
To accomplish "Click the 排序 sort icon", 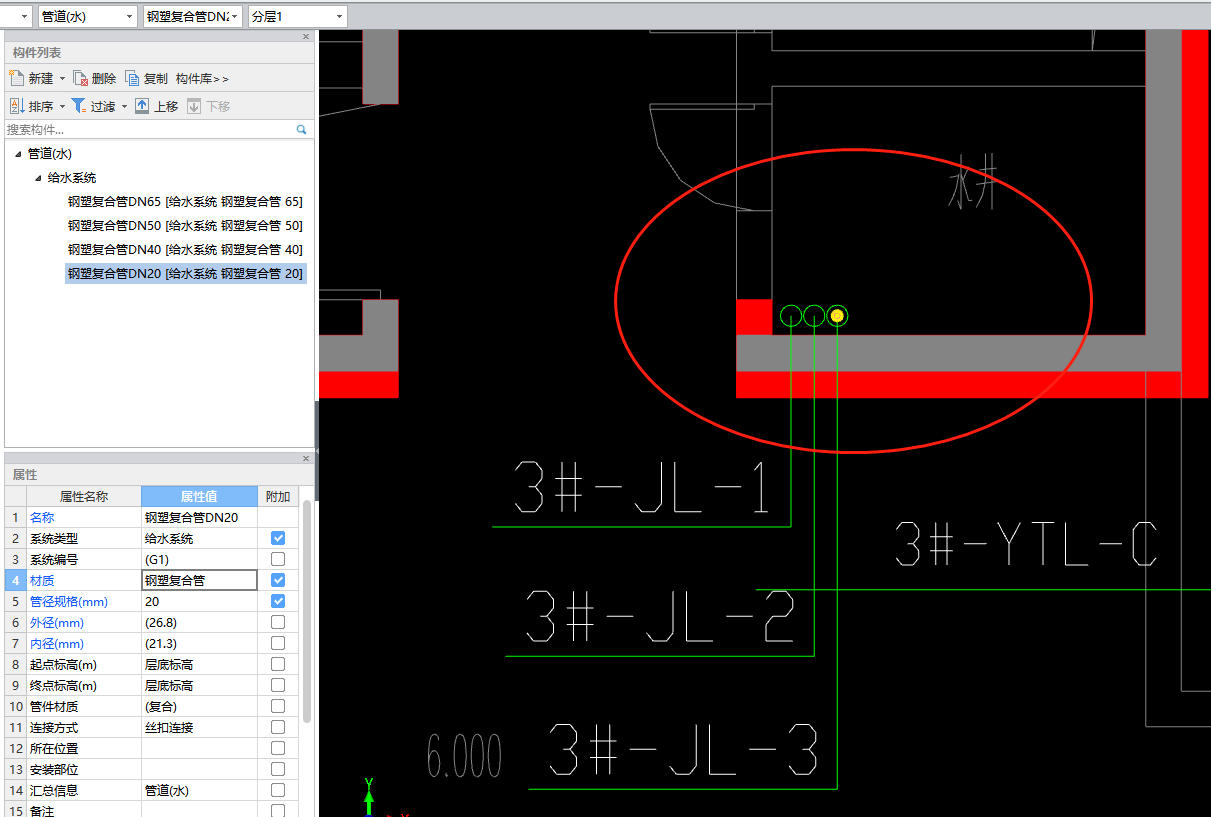I will point(16,106).
